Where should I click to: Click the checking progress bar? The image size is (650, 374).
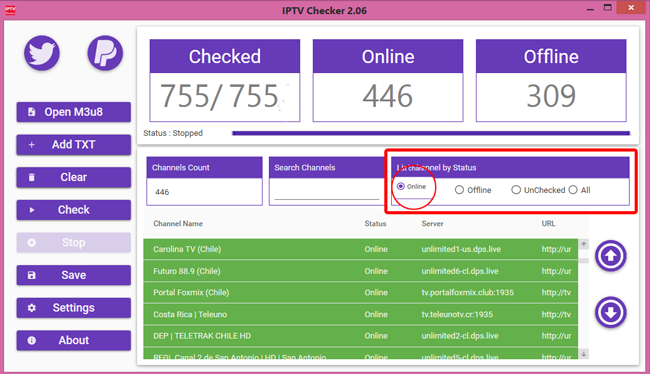(x=431, y=133)
